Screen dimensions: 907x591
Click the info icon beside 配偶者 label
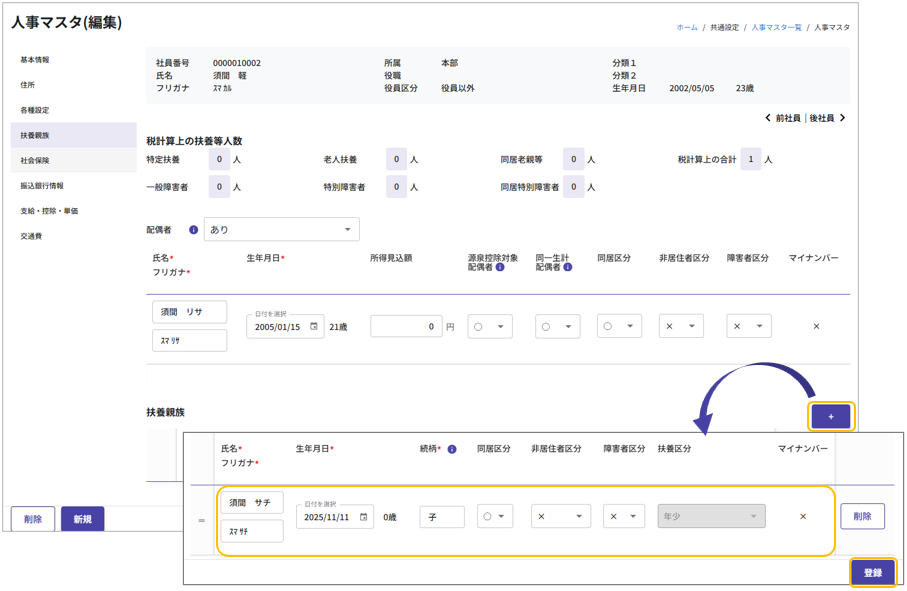coord(193,230)
